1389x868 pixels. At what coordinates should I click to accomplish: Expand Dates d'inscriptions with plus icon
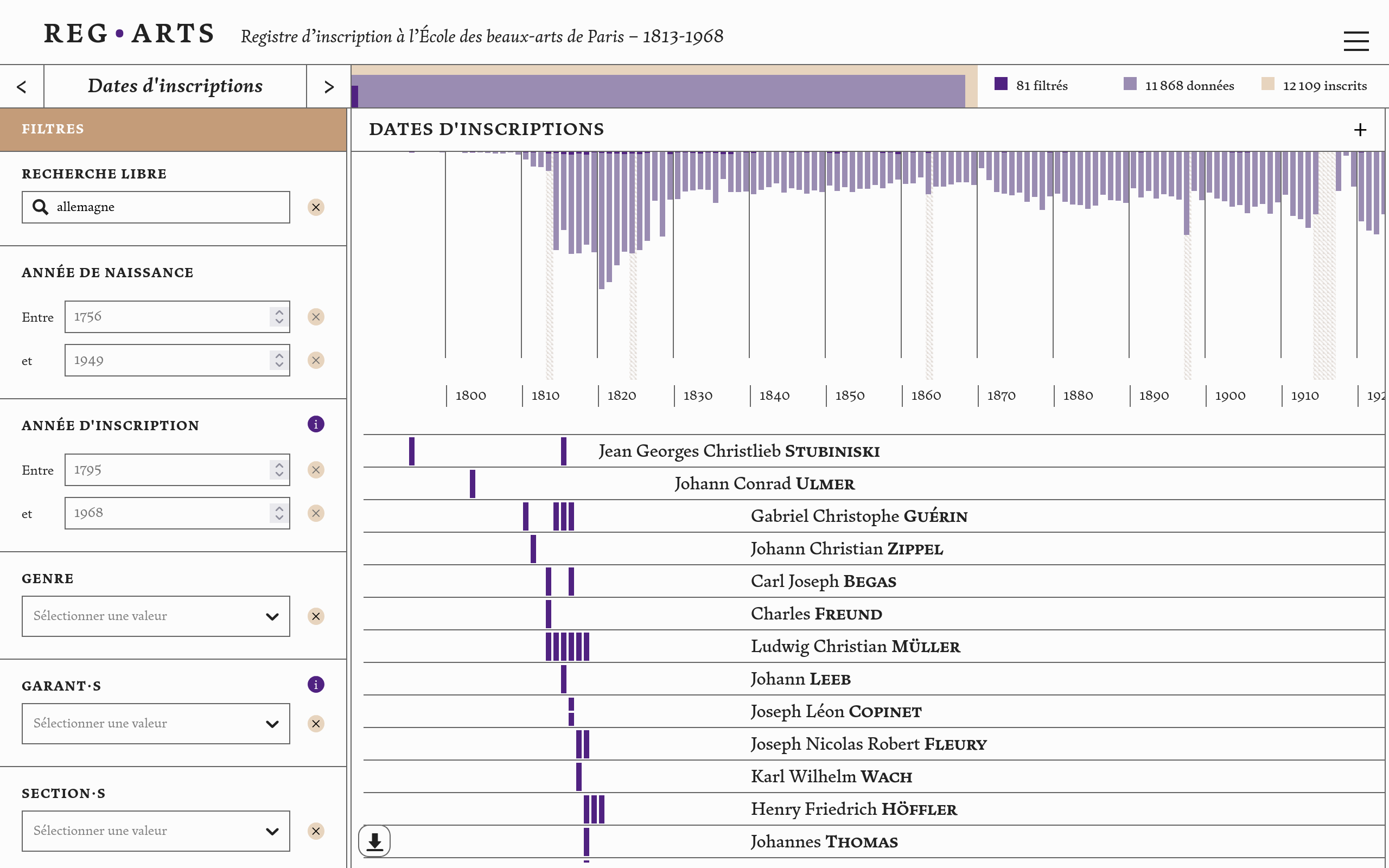click(1360, 130)
